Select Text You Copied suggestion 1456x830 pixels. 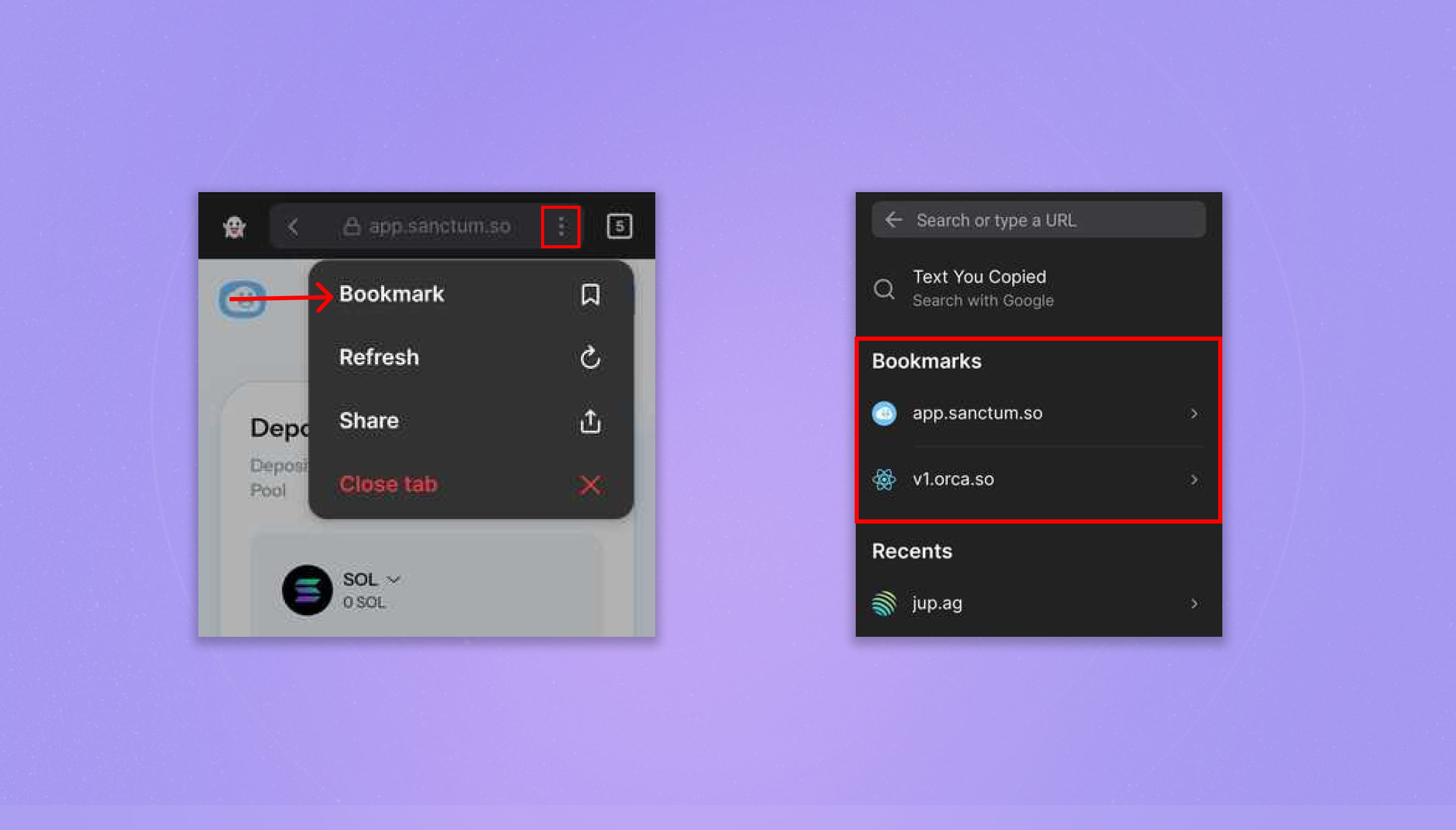coord(1039,288)
